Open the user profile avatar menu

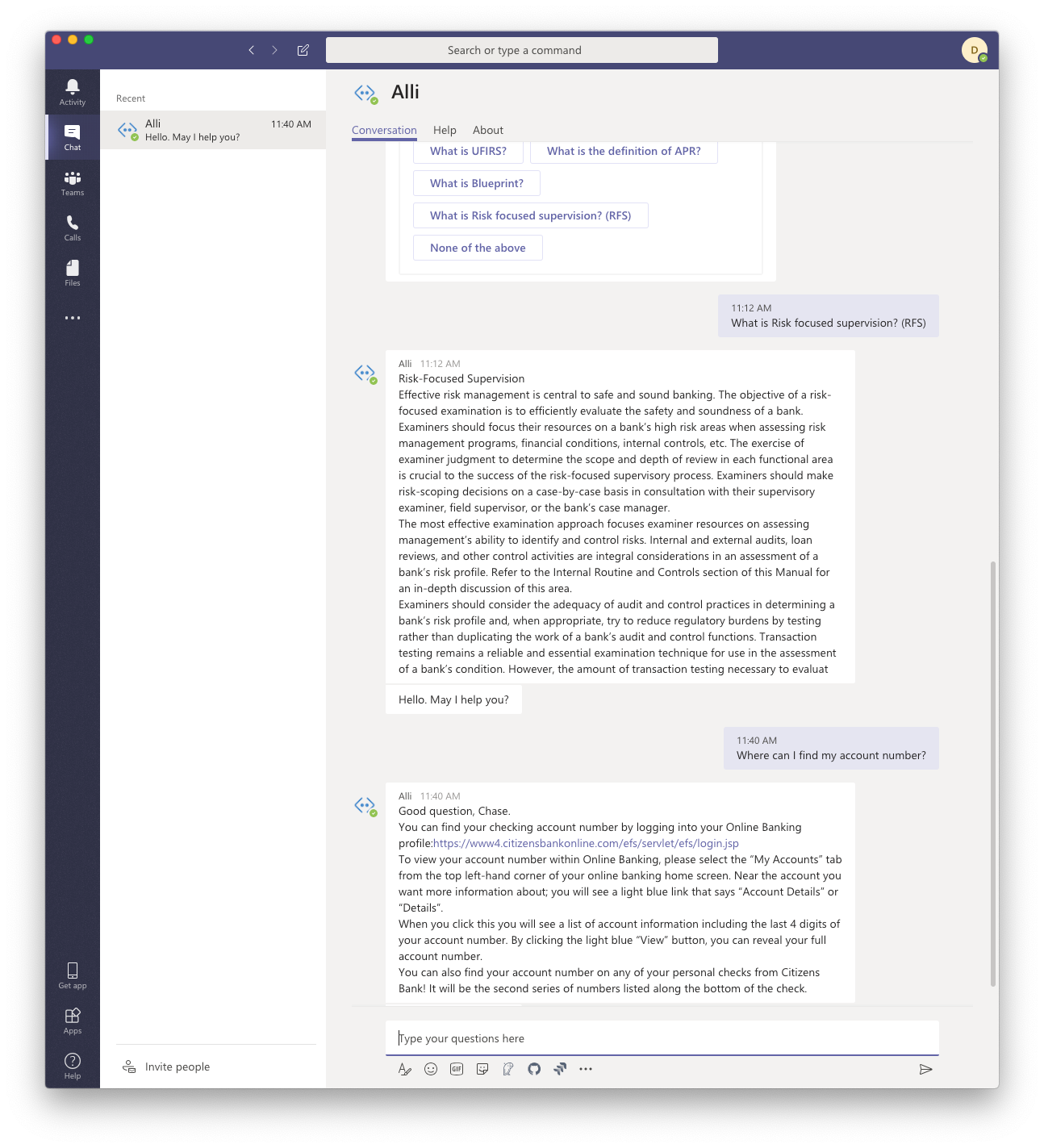pos(975,50)
